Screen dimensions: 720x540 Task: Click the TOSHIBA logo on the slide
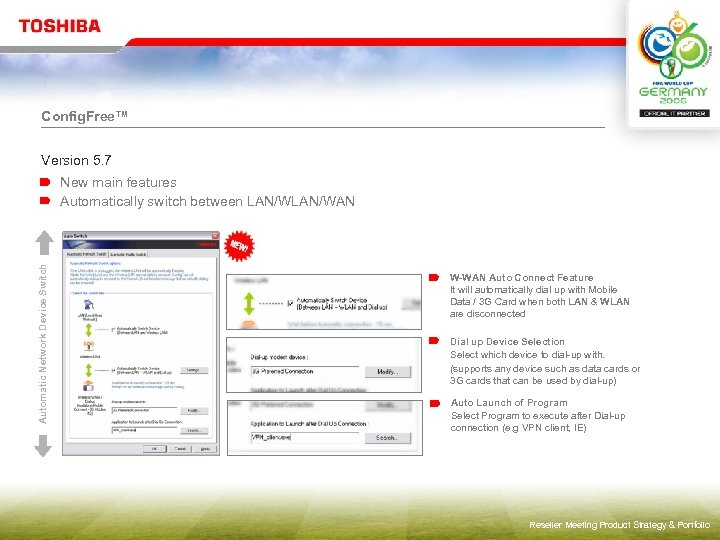click(60, 26)
